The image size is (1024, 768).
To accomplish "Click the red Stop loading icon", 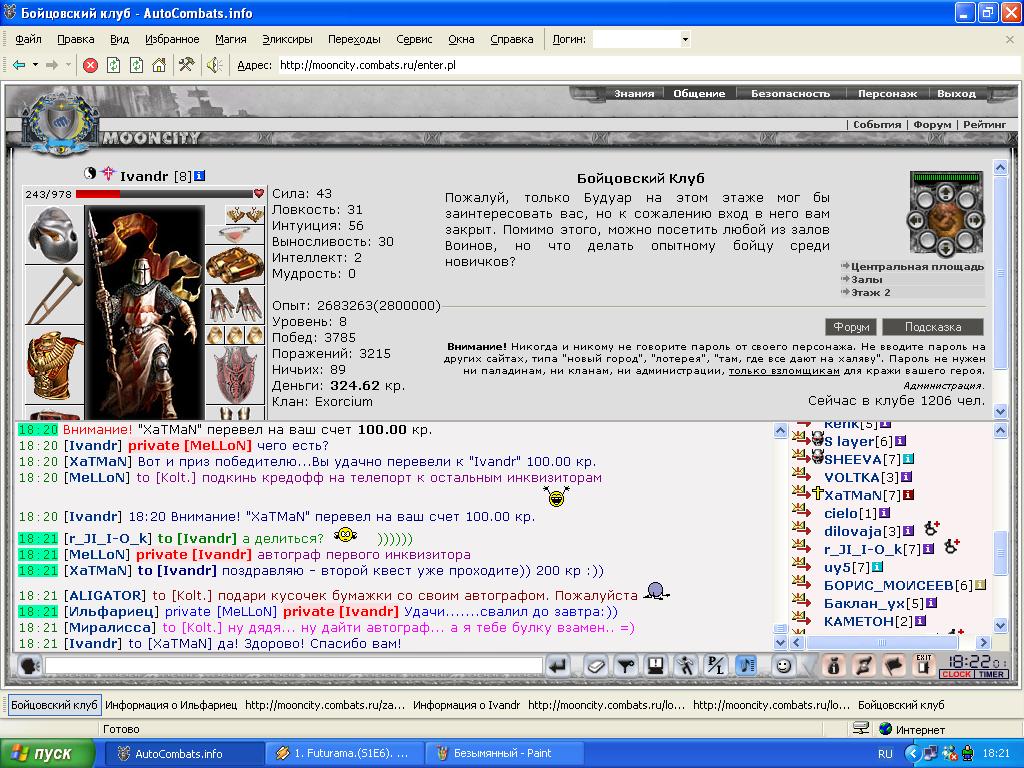I will [90, 65].
